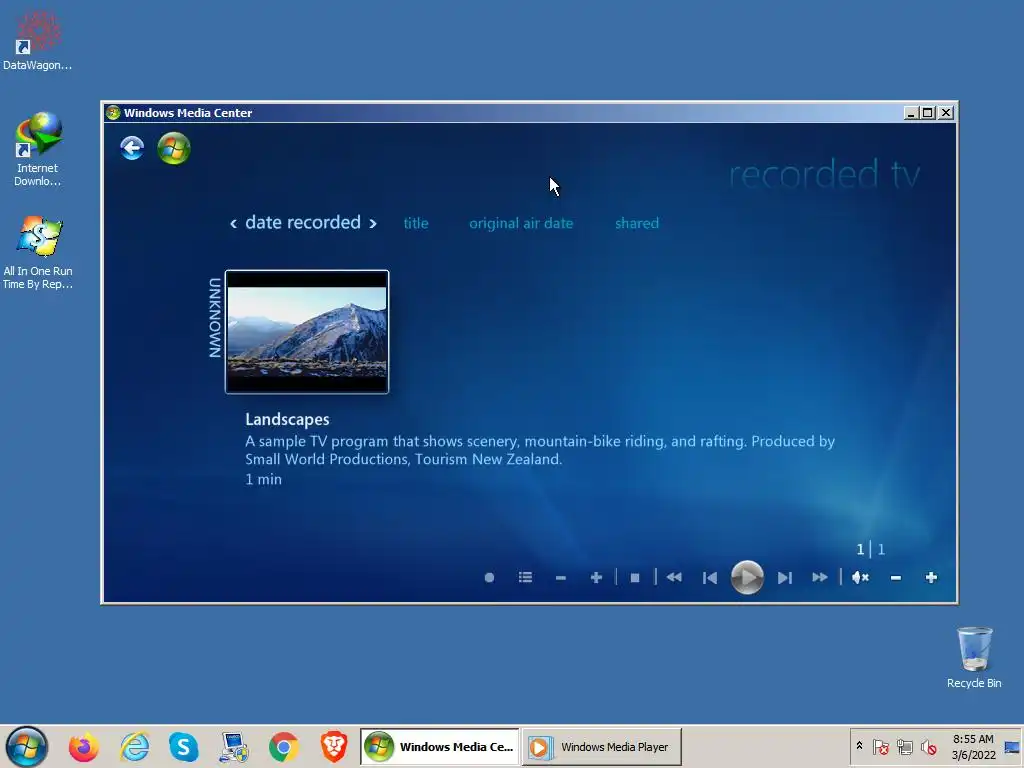Switch to Windows Media Center taskbar button
The height and width of the screenshot is (768, 1024).
pyautogui.click(x=440, y=746)
